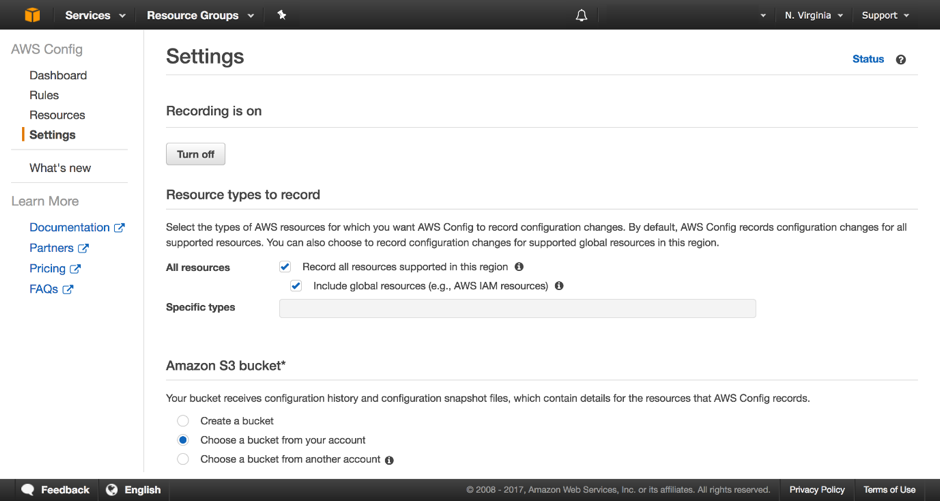Viewport: 940px width, 501px height.
Task: Select Choose a bucket from your account
Action: pos(183,440)
